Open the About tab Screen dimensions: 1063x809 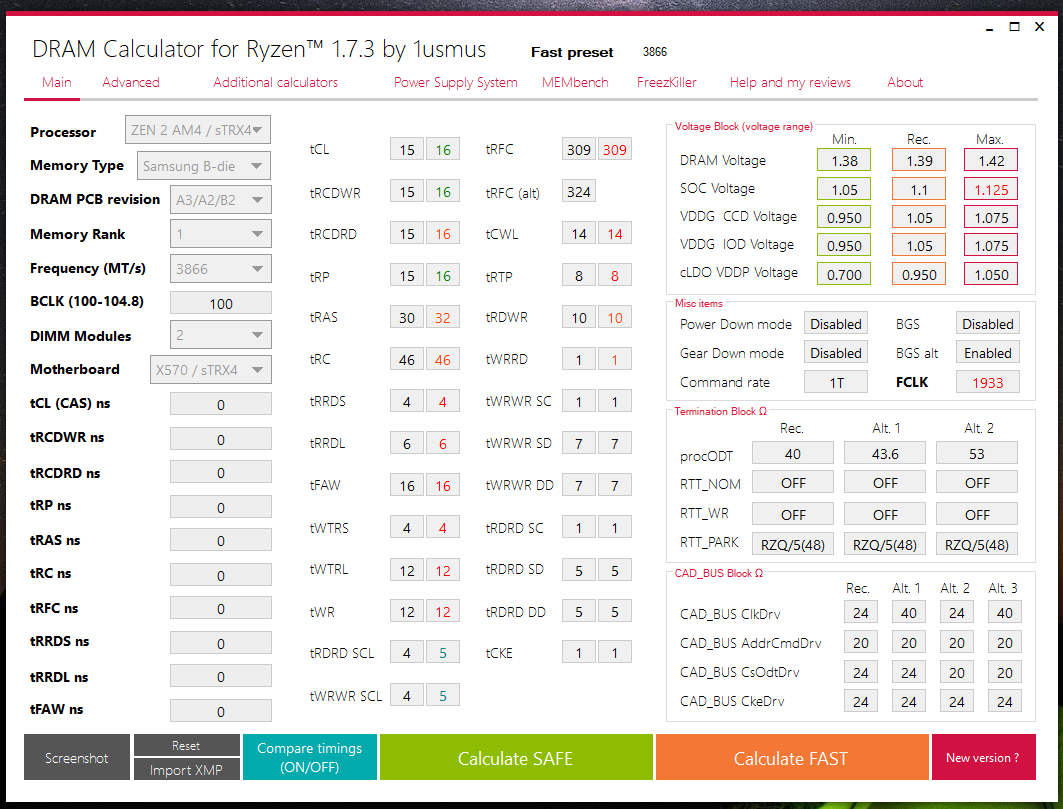pyautogui.click(x=905, y=82)
